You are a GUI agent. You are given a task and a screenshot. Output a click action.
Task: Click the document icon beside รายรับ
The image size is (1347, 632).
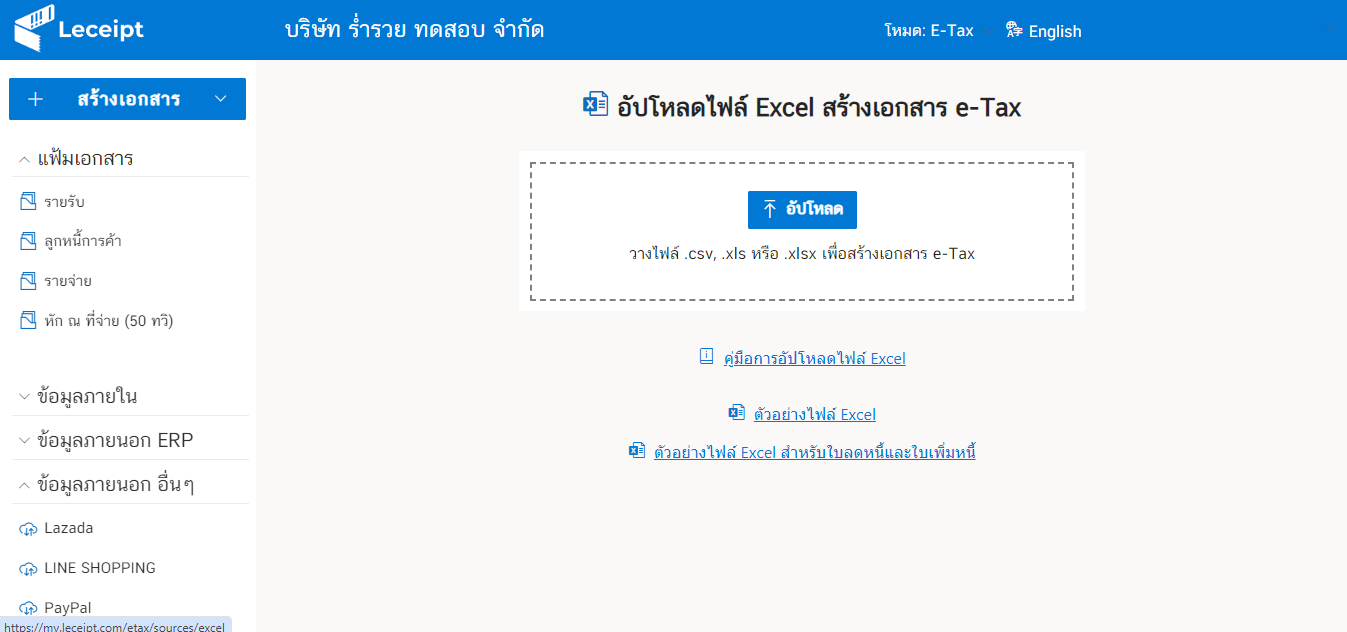27,200
